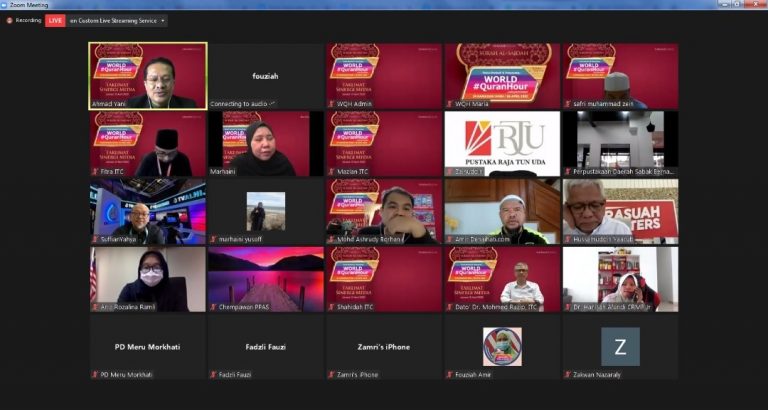Image resolution: width=768 pixels, height=410 pixels.
Task: Select the fouziah connecting to audio tile
Action: point(266,76)
